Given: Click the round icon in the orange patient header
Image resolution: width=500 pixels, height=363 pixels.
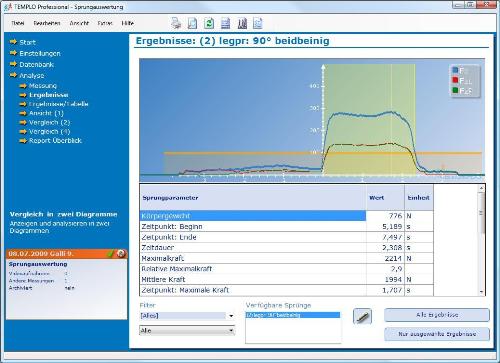Looking at the screenshot, I should [x=121, y=254].
